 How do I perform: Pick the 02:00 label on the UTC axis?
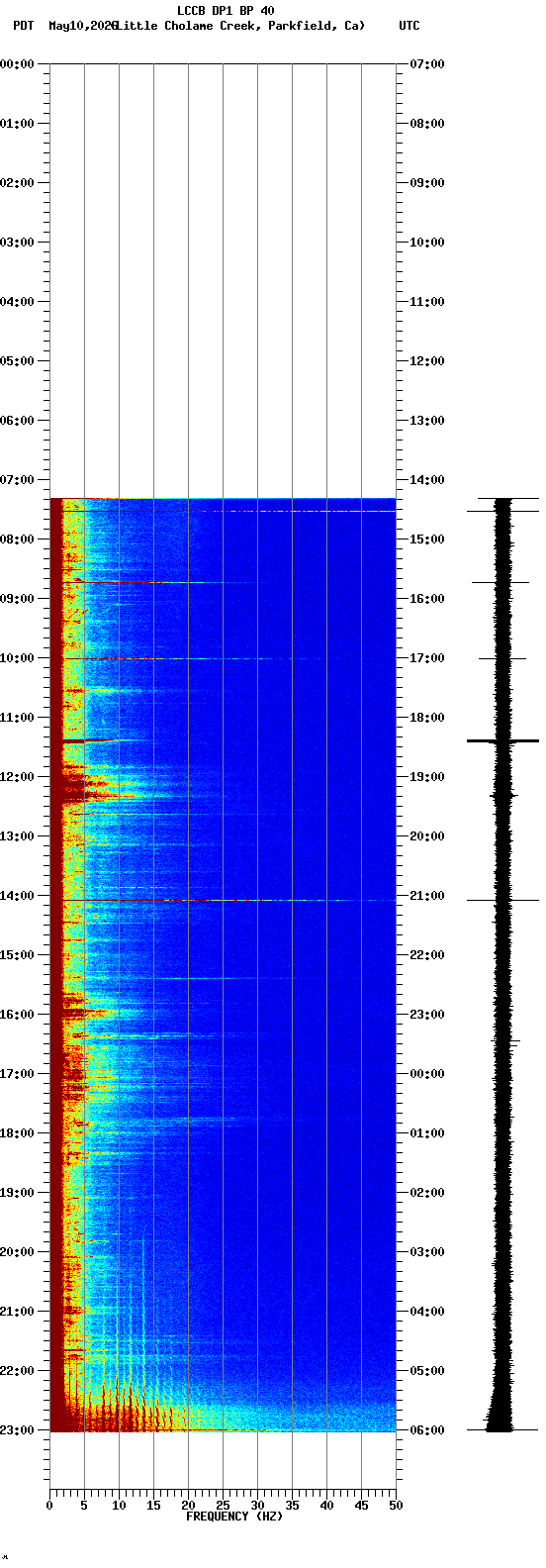pos(427,1193)
